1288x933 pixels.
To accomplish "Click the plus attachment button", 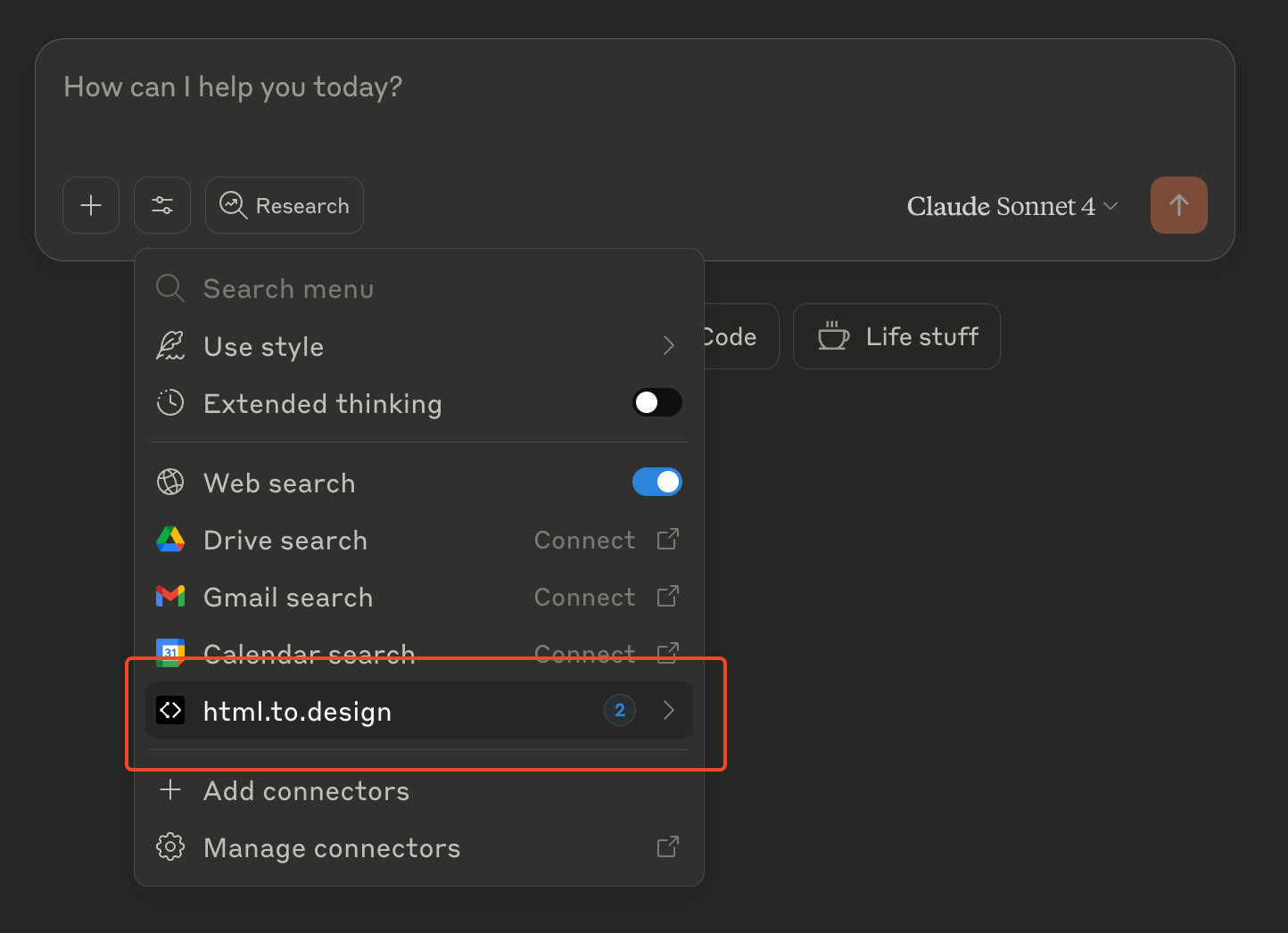I will [x=91, y=205].
